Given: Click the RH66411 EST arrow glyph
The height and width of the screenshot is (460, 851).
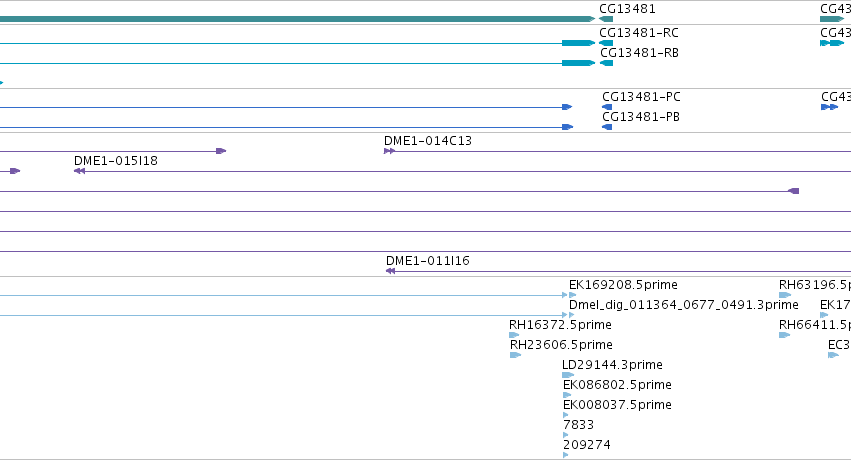Looking at the screenshot, I should pyautogui.click(x=784, y=335).
